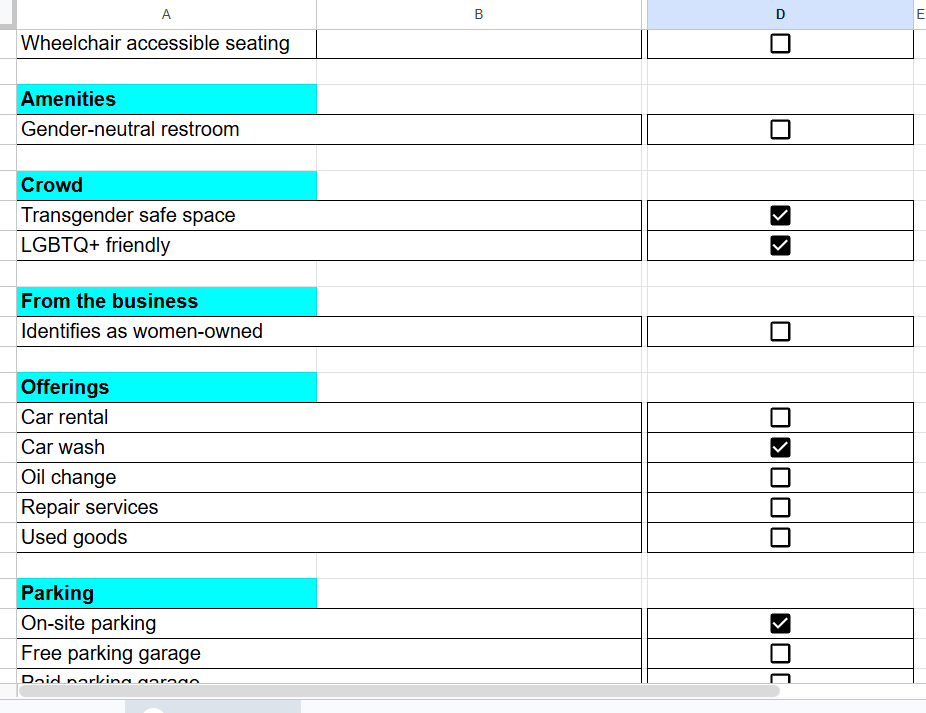Select column D header
926x713 pixels.
[780, 14]
